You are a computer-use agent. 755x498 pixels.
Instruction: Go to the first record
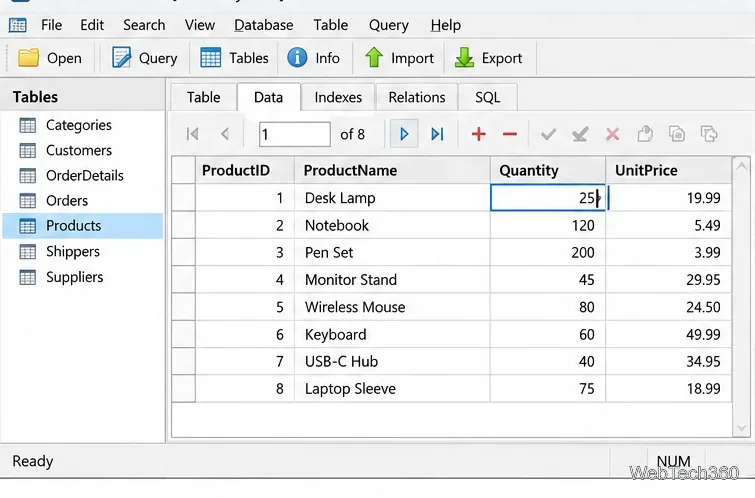(193, 134)
